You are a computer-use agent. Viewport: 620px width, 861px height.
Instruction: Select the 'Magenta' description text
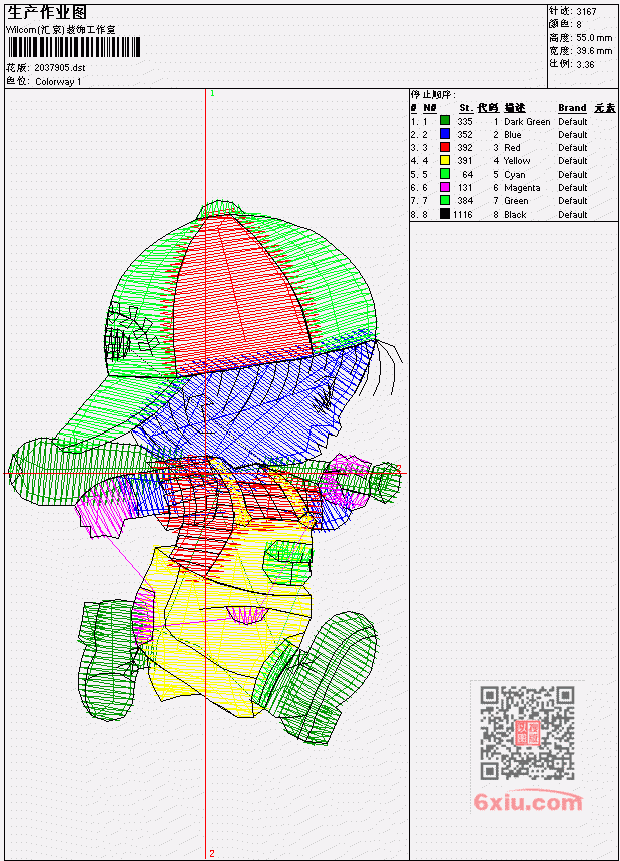522,188
